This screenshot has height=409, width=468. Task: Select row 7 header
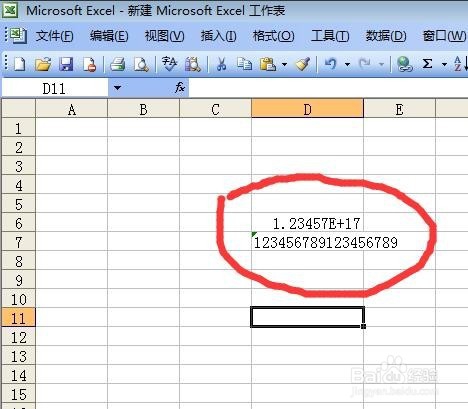(19, 242)
